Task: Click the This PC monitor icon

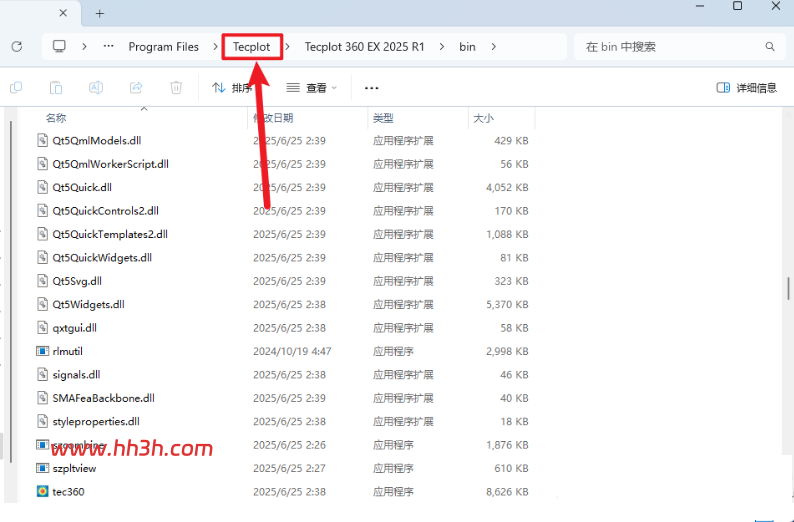Action: coord(59,47)
